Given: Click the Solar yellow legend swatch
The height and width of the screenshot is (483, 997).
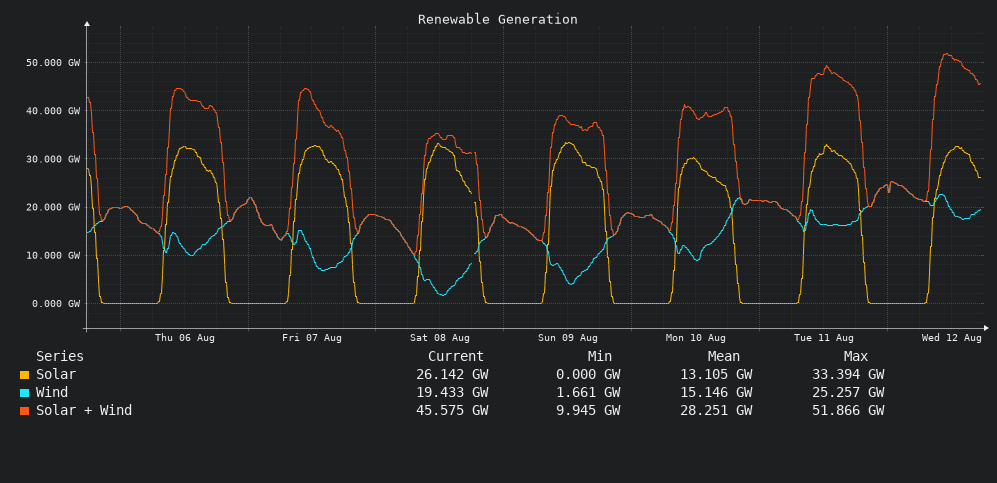Looking at the screenshot, I should click(25, 375).
